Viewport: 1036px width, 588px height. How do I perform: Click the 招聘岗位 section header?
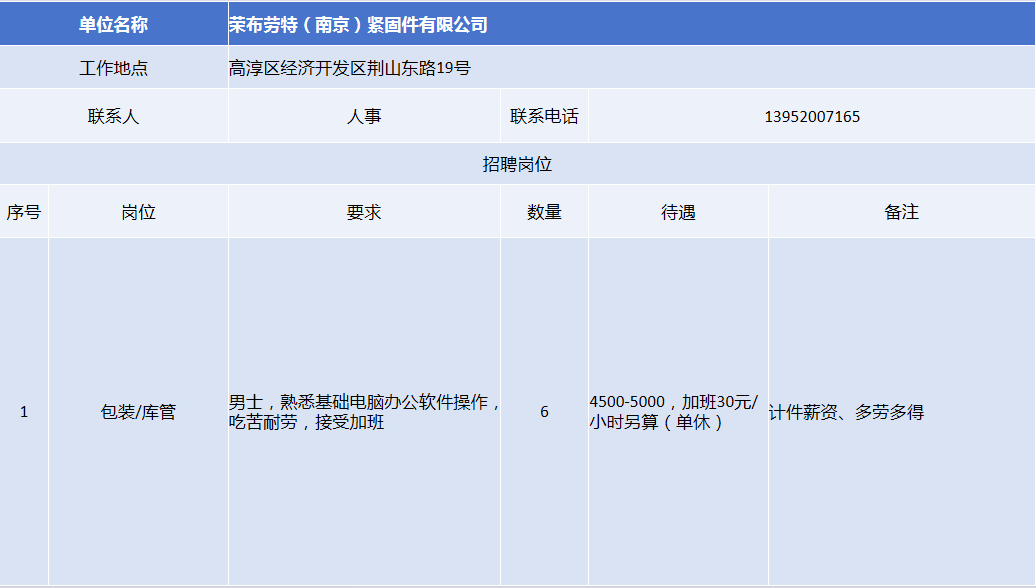[517, 165]
